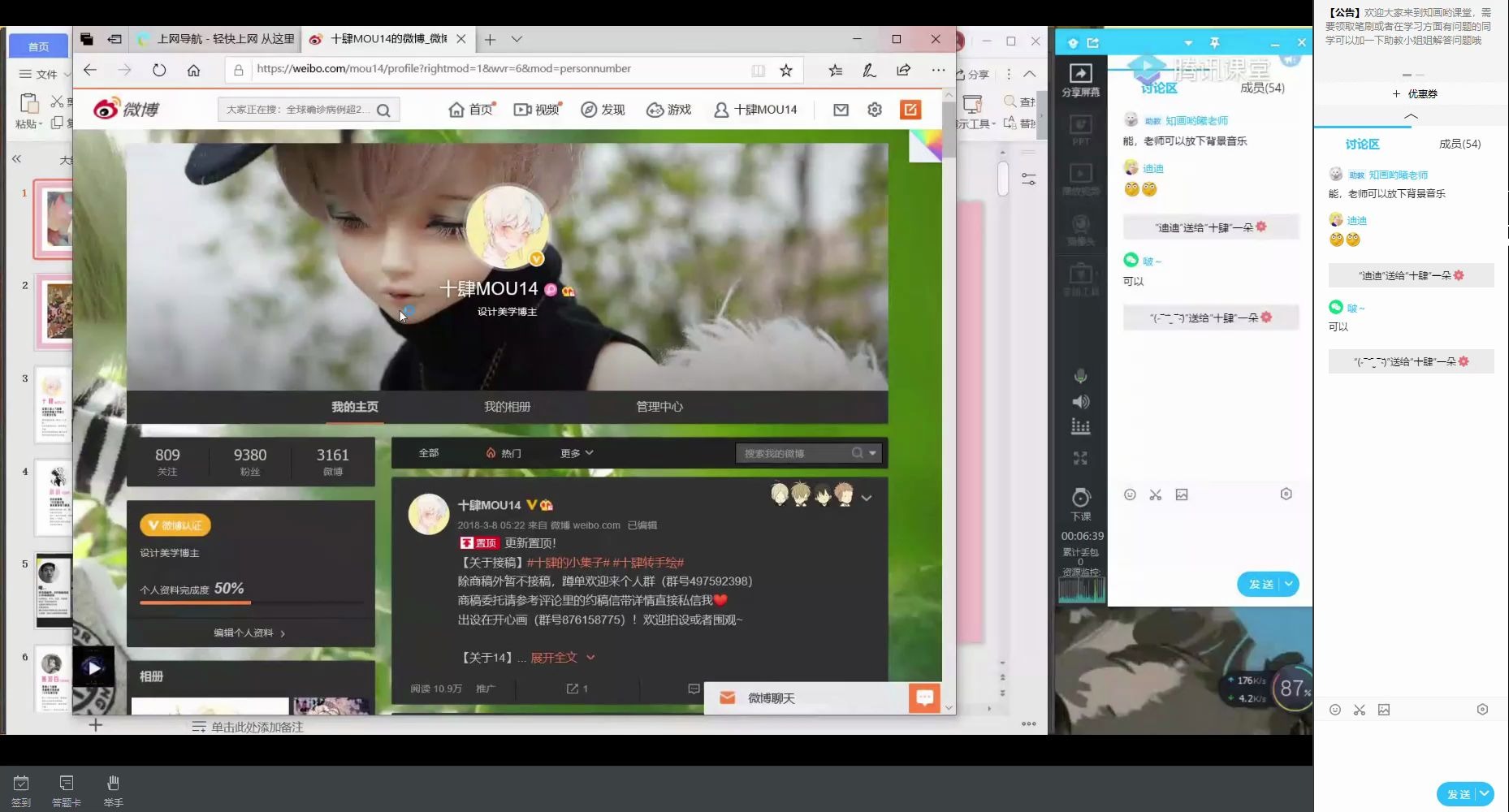
Task: Select 全部 posts filter
Action: tap(429, 453)
